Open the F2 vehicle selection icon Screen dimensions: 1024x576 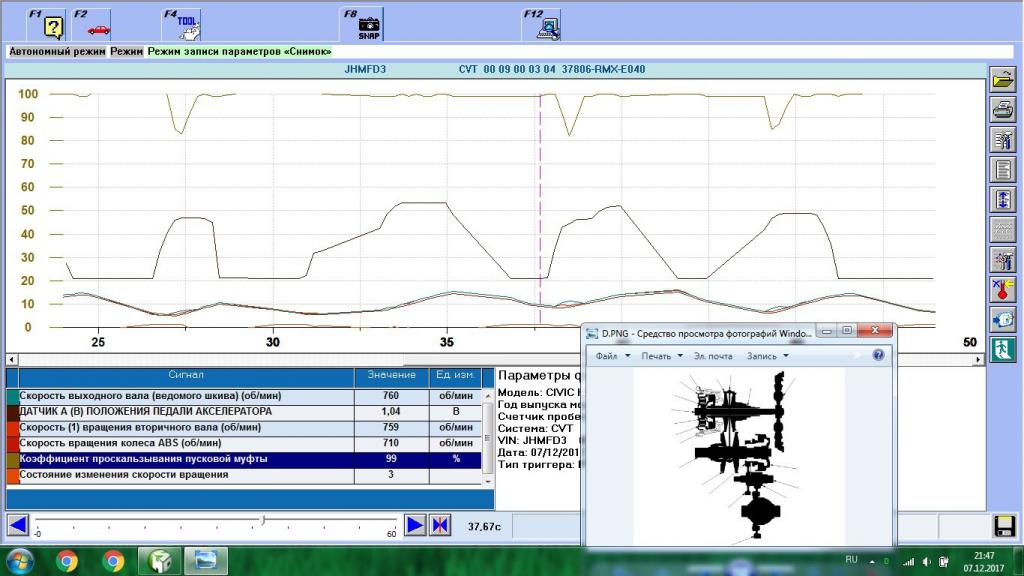point(98,24)
